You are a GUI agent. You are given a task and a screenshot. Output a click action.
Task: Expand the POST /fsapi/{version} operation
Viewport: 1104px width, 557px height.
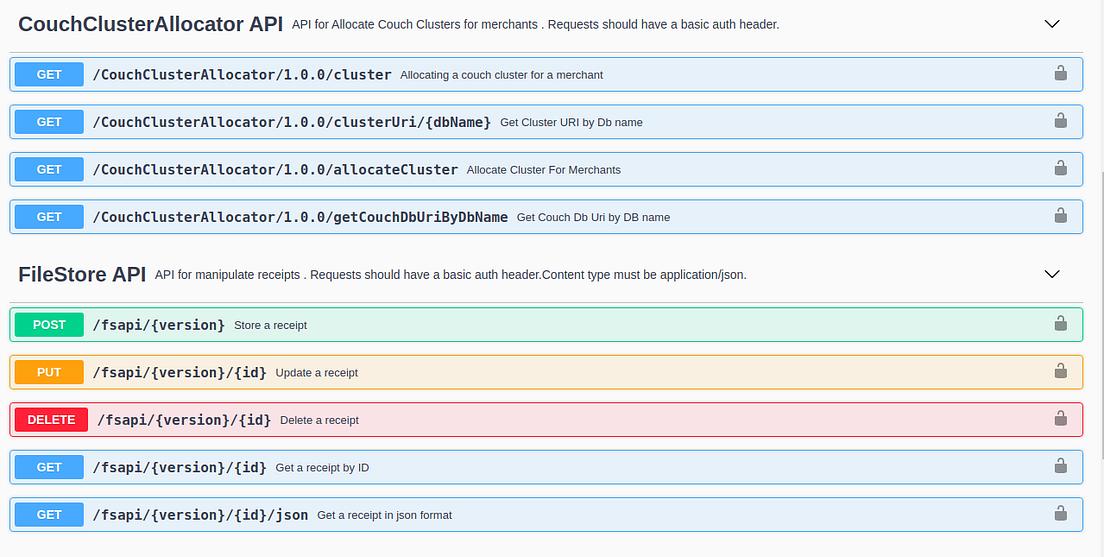click(x=546, y=325)
